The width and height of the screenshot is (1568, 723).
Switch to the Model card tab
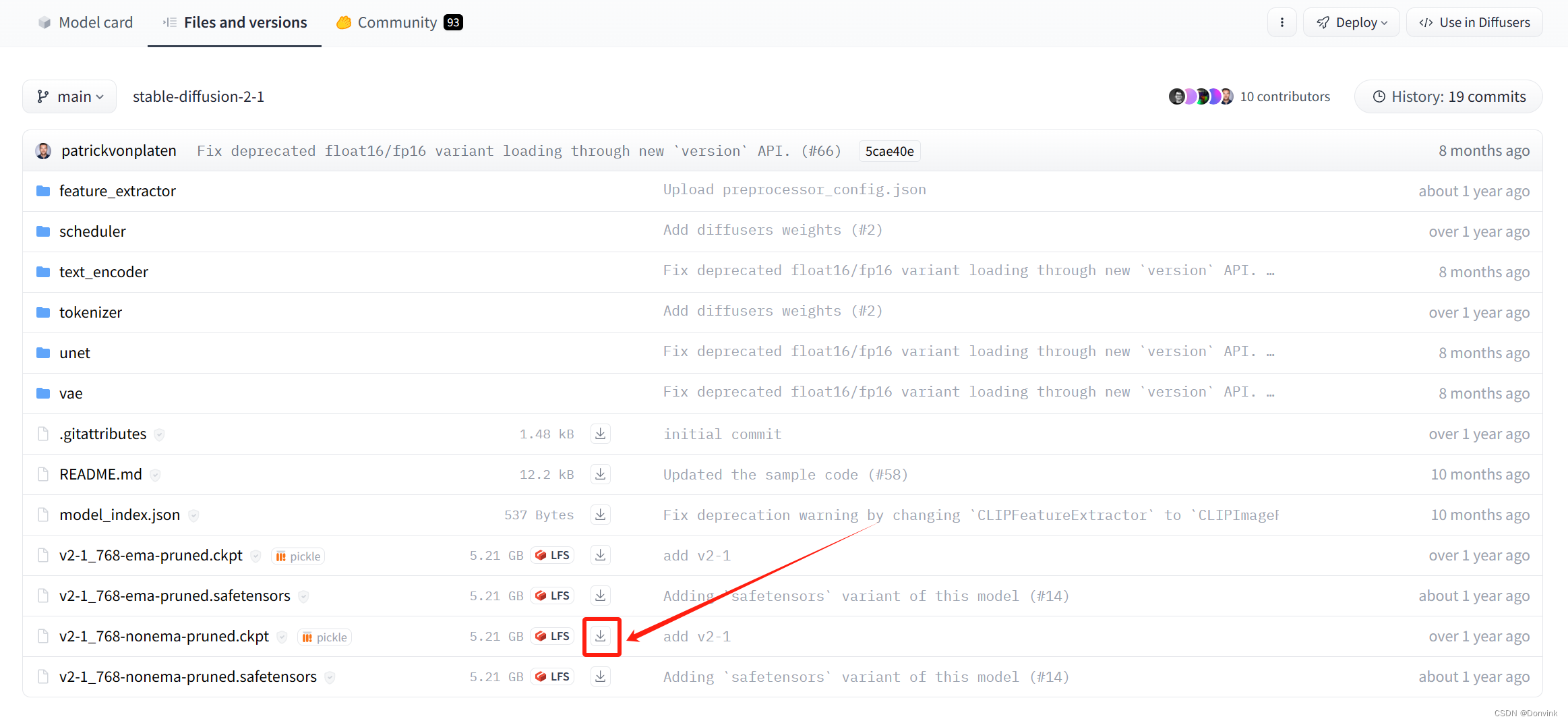86,22
